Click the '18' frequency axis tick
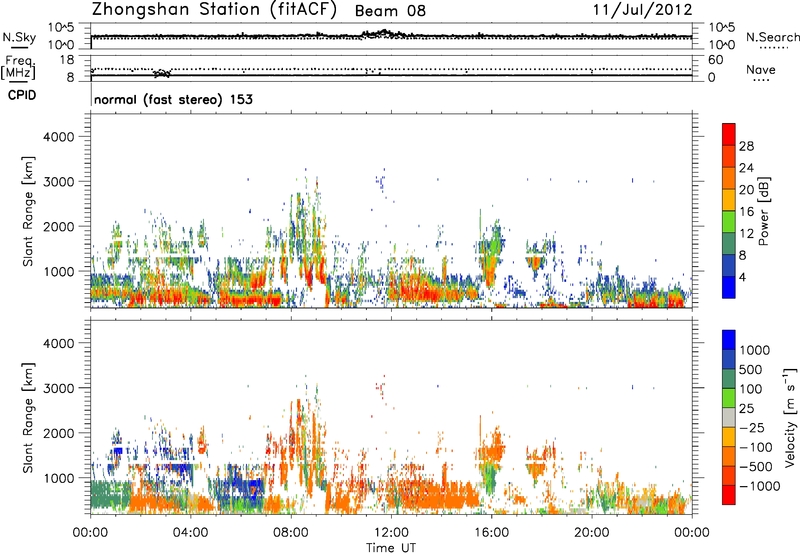Viewport: 800px width, 554px height. click(x=67, y=60)
